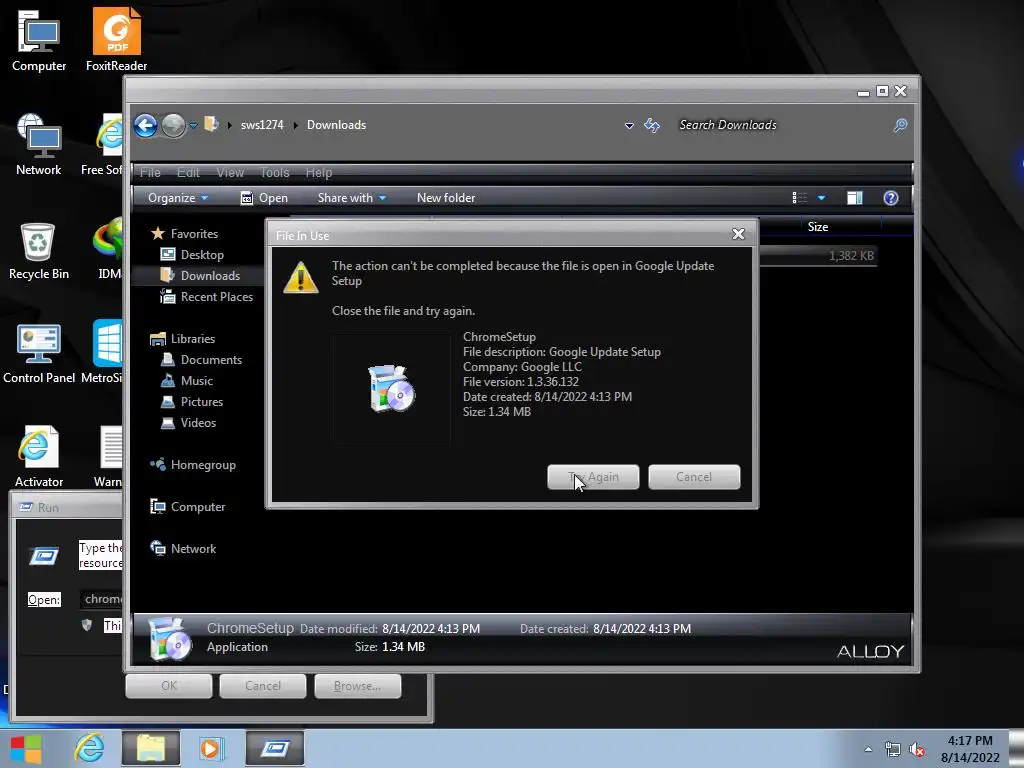Screen dimensions: 1024x768
Task: Click ChromeSetup icon in details pane
Action: click(x=169, y=639)
